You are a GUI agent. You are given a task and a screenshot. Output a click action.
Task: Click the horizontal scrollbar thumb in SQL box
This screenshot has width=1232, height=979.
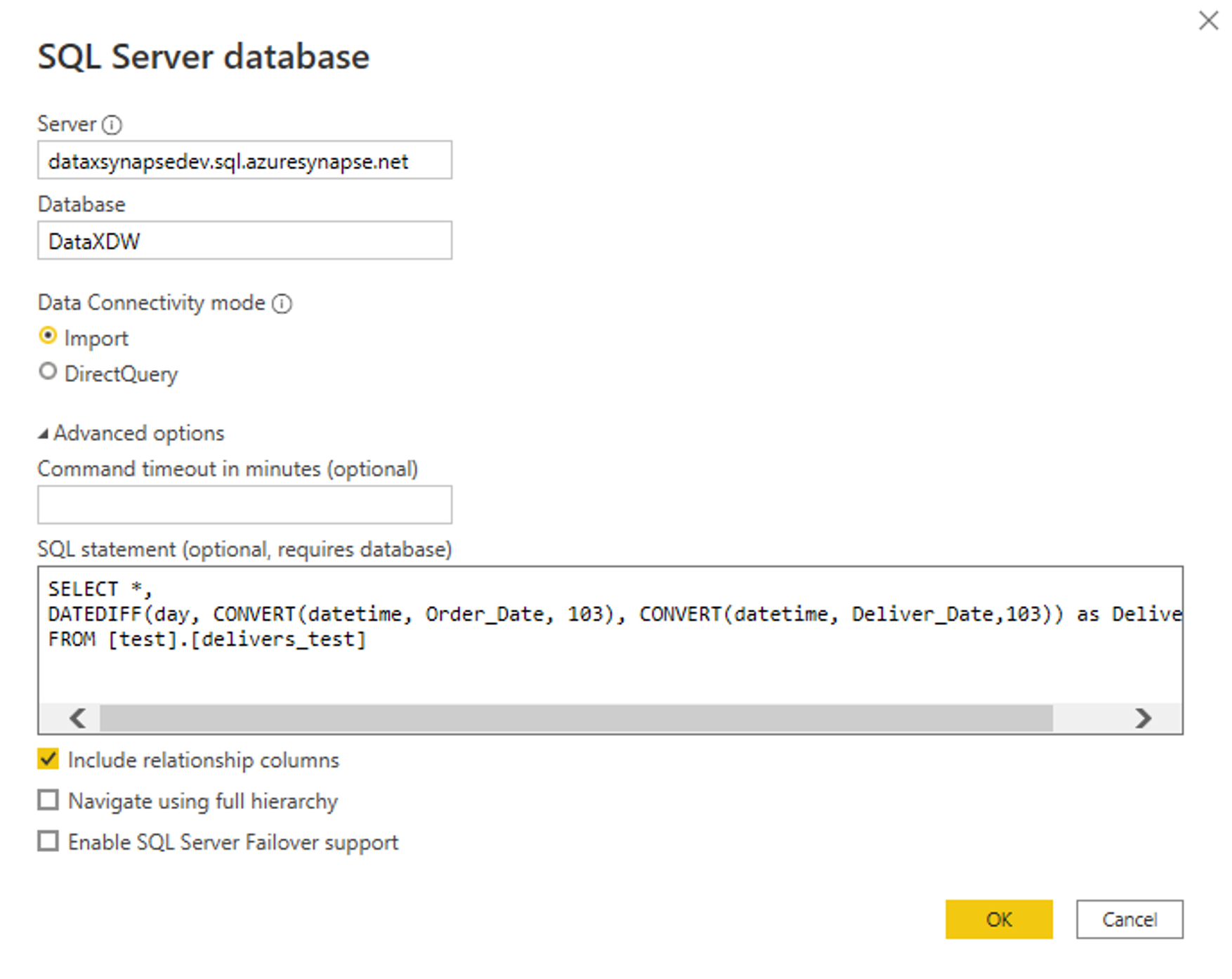[x=576, y=718]
